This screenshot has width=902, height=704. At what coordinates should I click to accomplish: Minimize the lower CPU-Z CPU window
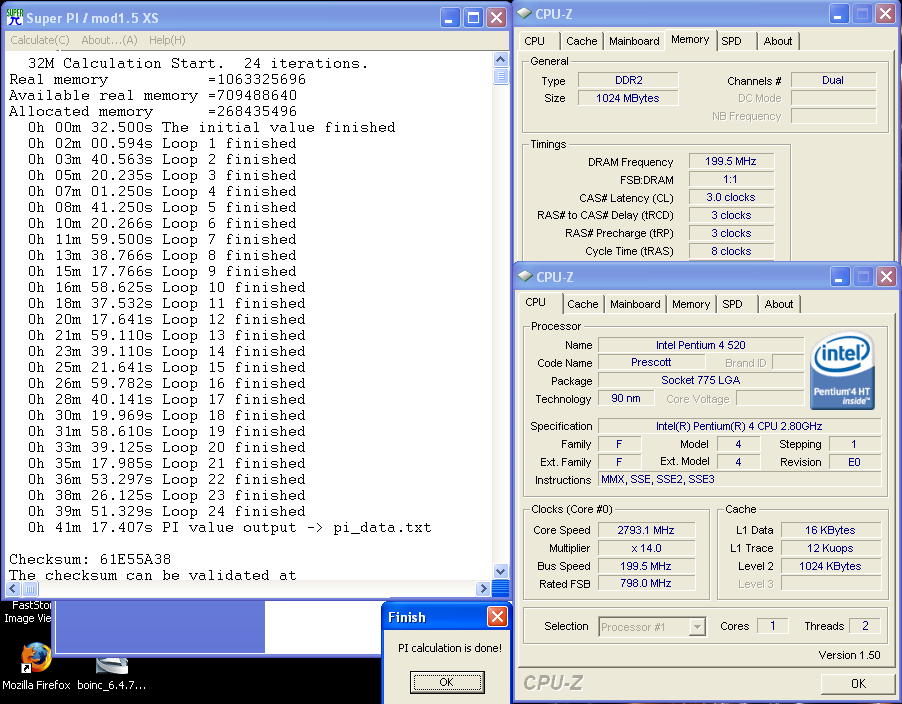(x=840, y=277)
